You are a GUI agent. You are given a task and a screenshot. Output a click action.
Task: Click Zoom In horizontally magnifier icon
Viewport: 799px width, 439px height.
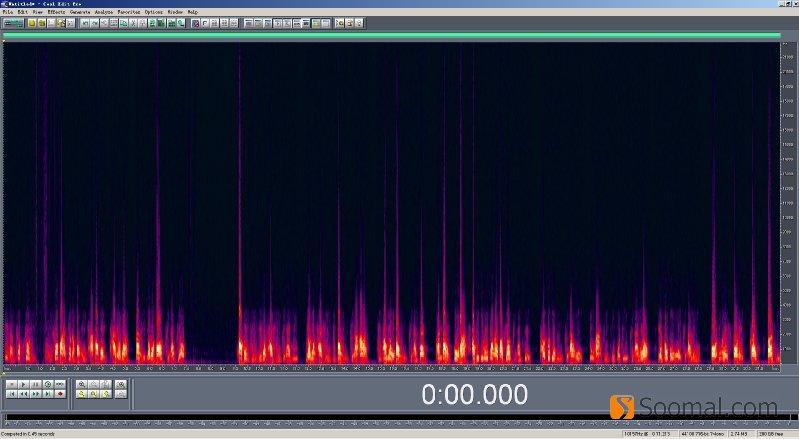tap(82, 384)
